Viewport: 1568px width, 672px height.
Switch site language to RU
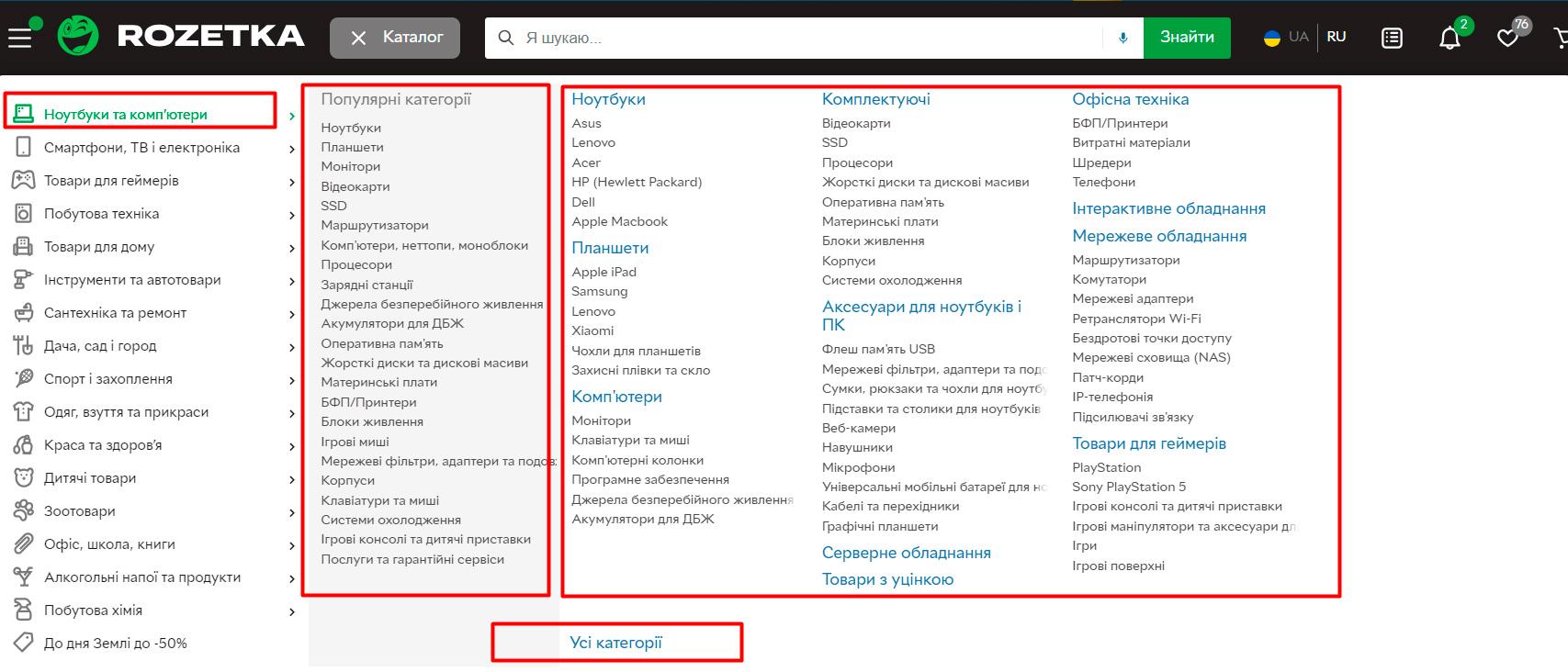click(1337, 37)
